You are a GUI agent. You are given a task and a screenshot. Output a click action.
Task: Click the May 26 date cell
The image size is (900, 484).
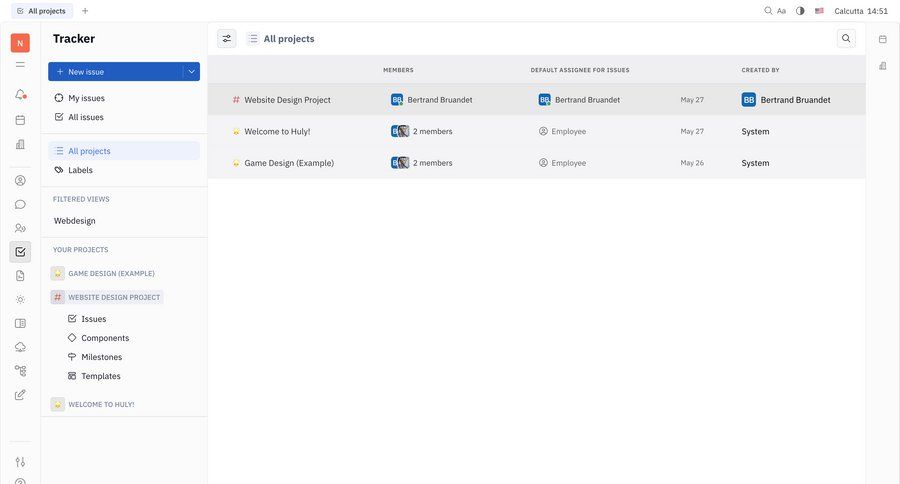(x=692, y=163)
